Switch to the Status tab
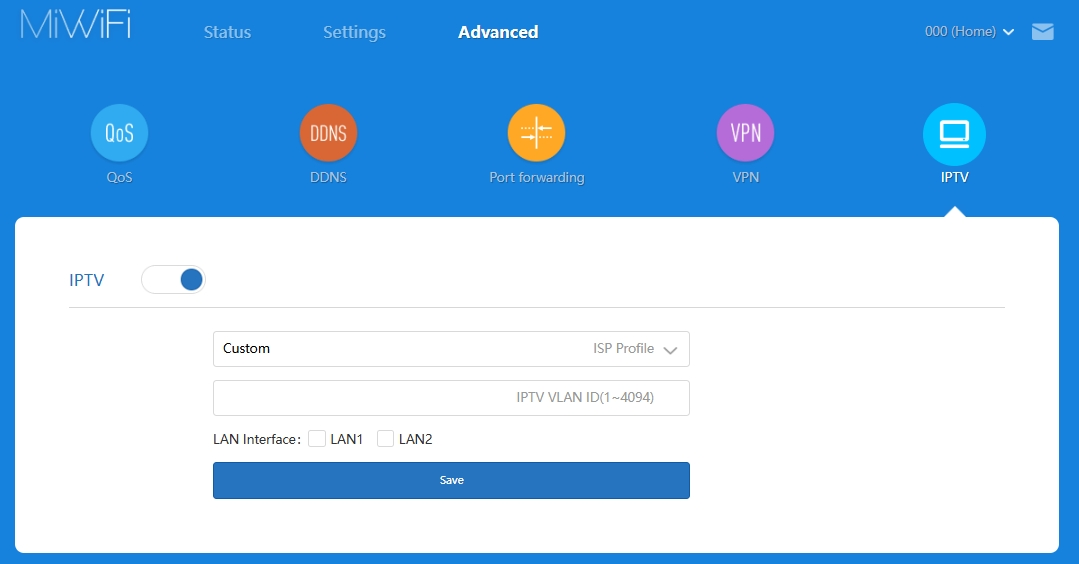1079x564 pixels. (227, 33)
